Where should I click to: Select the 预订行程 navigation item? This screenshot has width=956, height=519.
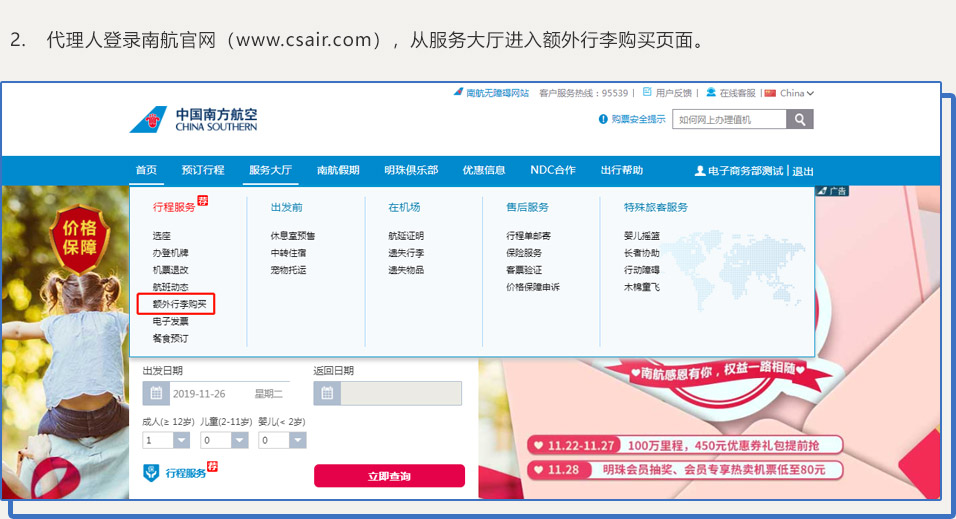[x=203, y=170]
